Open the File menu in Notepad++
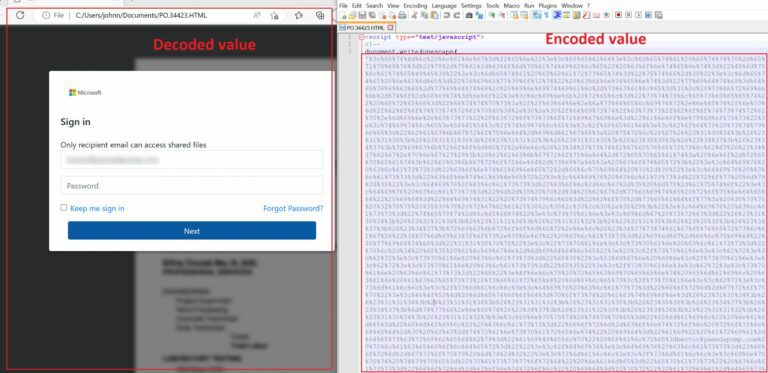Screen dimensions: 768x373 pos(343,5)
